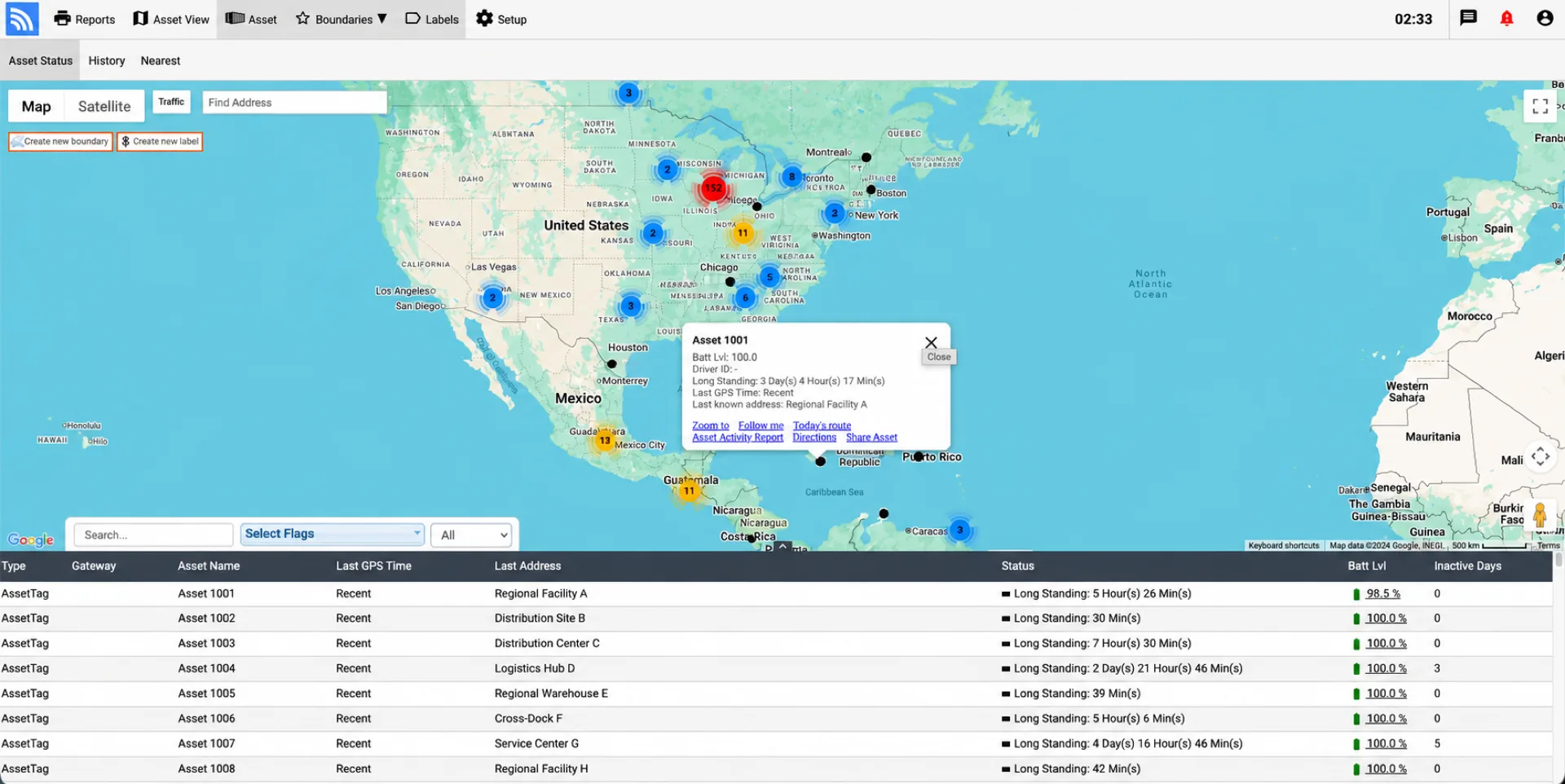Screen dimensions: 1565x784
Task: Toggle the Traffic layer
Action: coord(171,102)
